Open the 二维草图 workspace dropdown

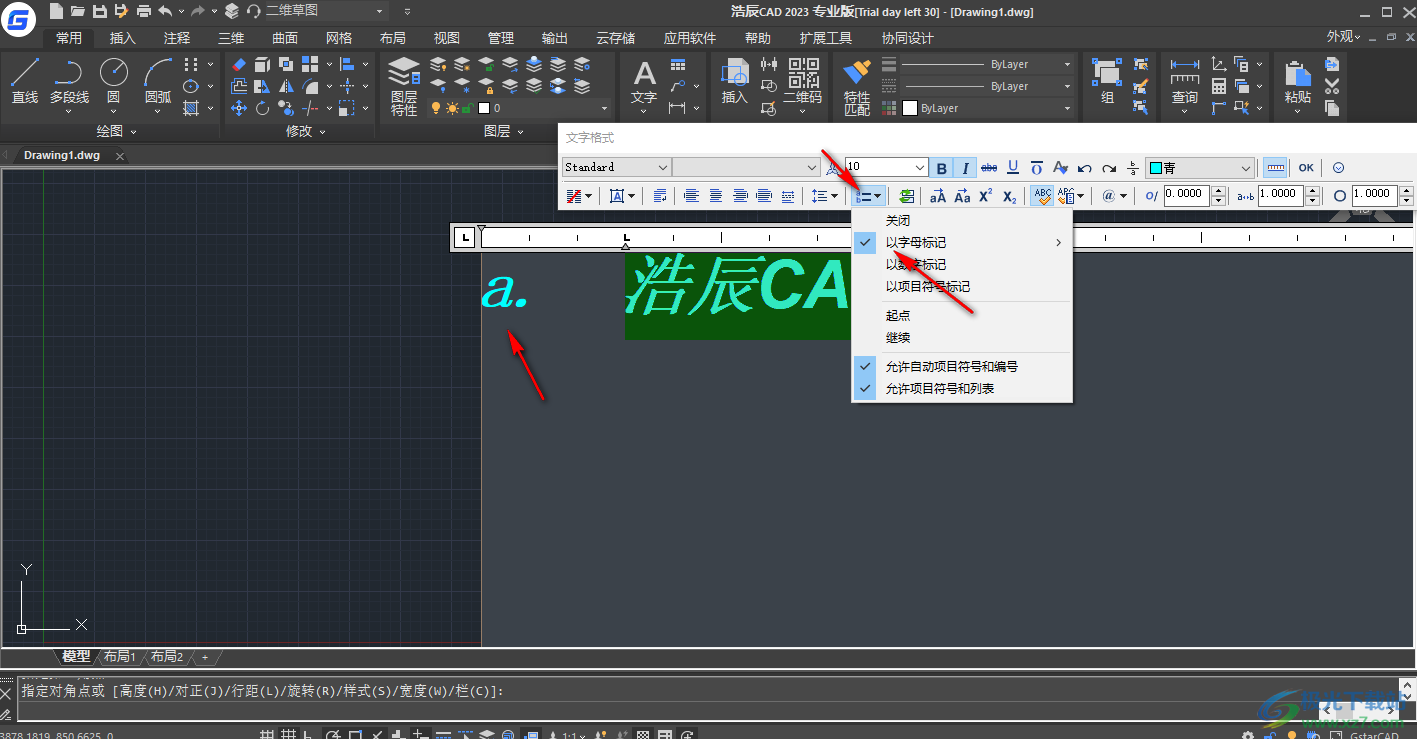click(325, 11)
